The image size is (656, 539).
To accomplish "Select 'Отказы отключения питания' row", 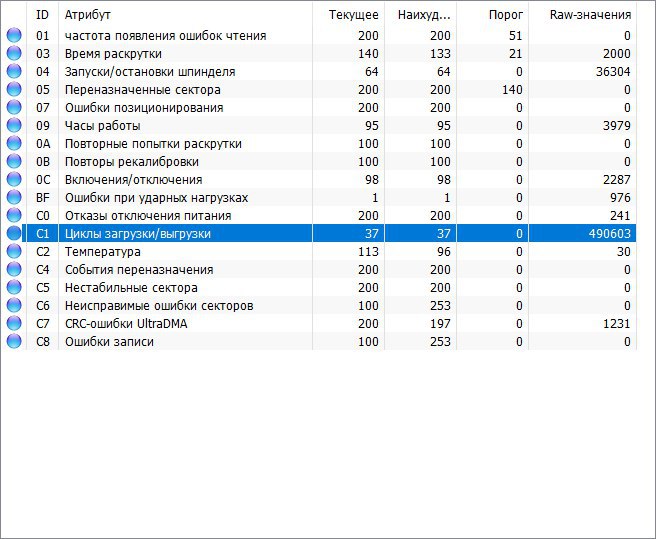I will [148, 216].
